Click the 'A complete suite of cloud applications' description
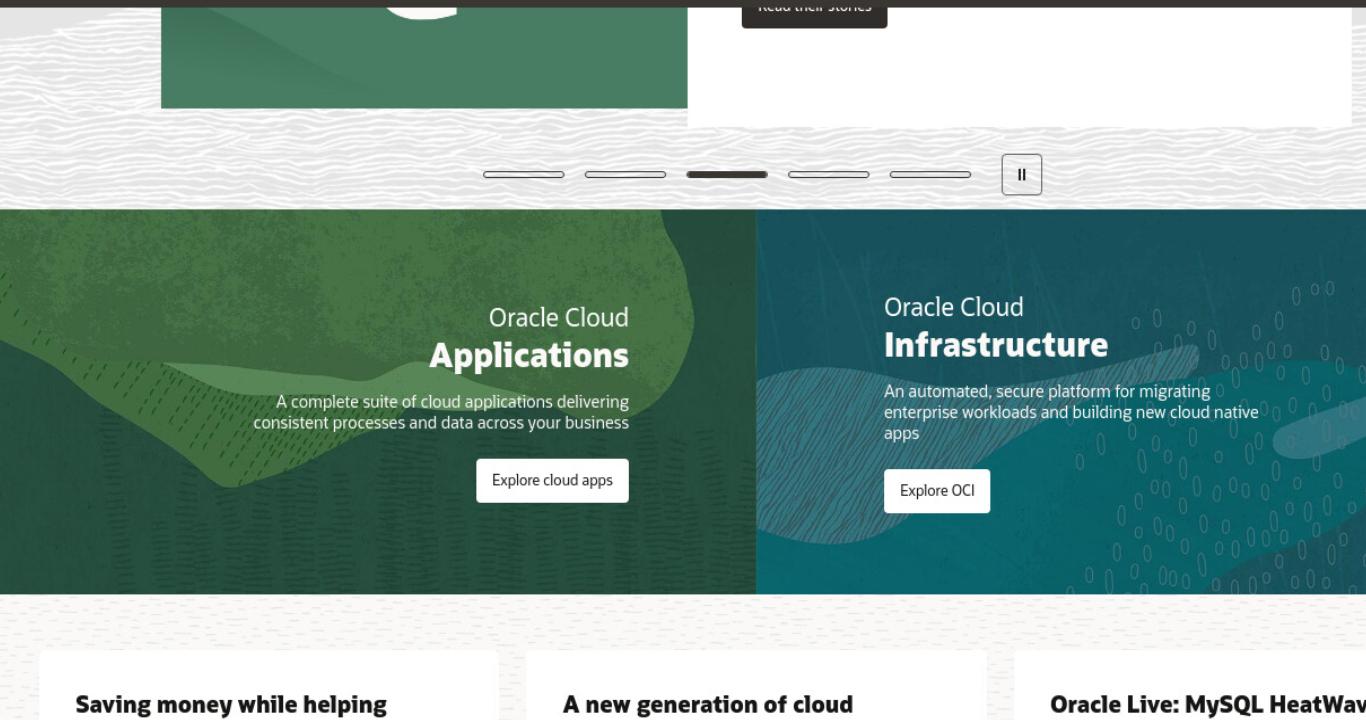Screen dimensions: 1366x720 (441, 412)
